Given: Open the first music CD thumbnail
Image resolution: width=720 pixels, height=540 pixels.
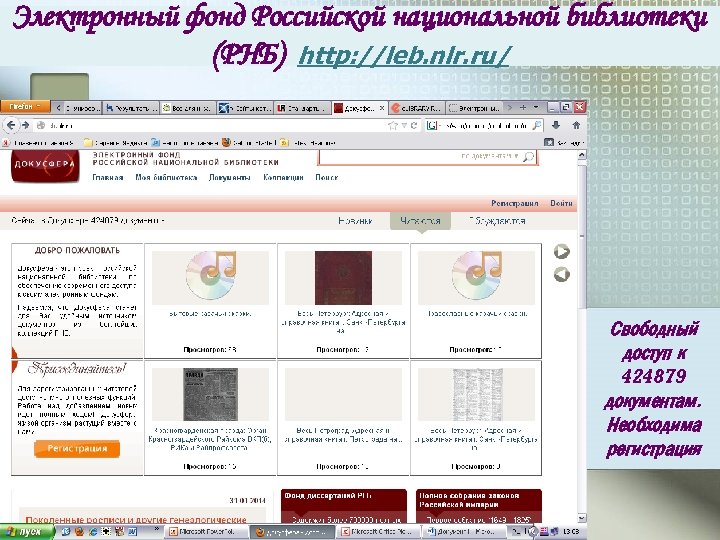Looking at the screenshot, I should coord(210,276).
